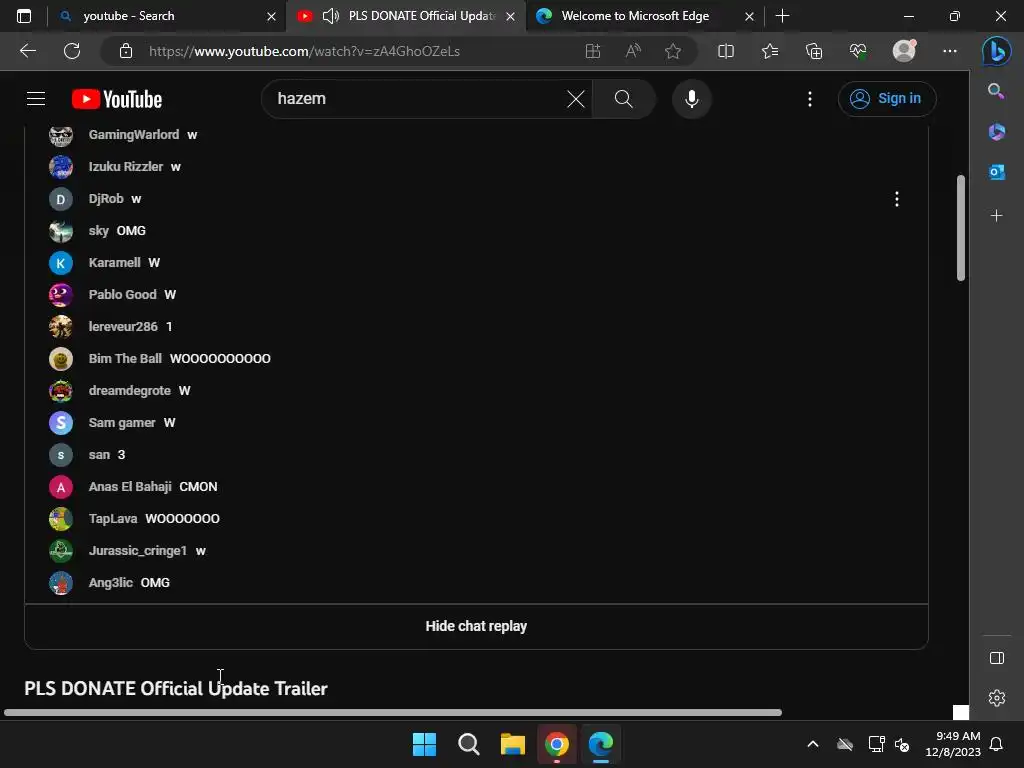
Task: Open YouTube settings three-dot menu
Action: pos(810,99)
